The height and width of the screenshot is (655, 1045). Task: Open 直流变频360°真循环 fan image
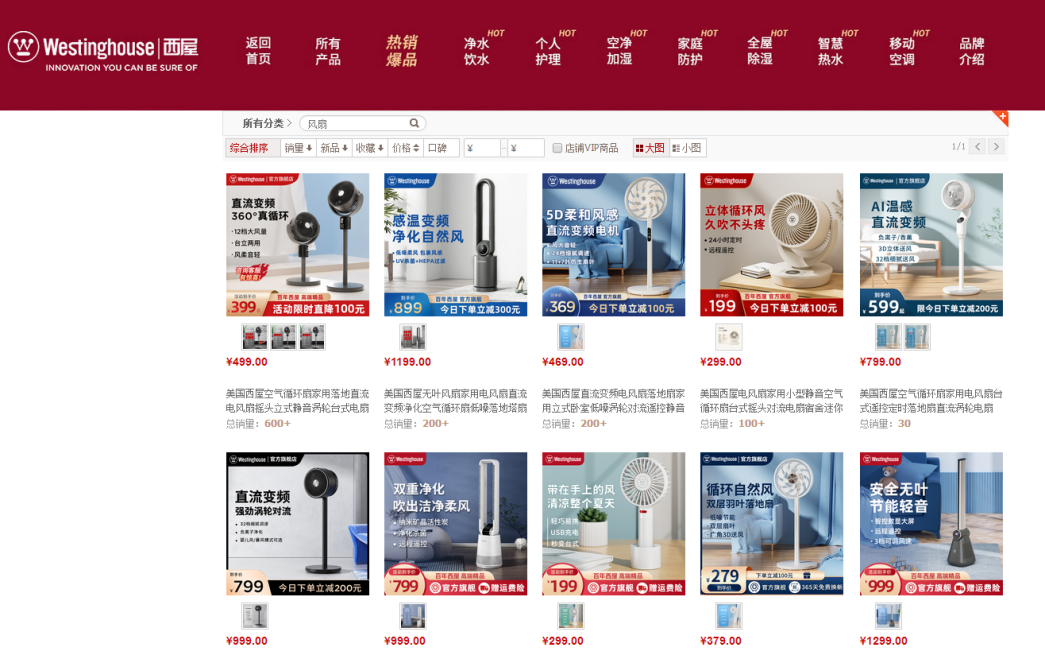pyautogui.click(x=297, y=245)
